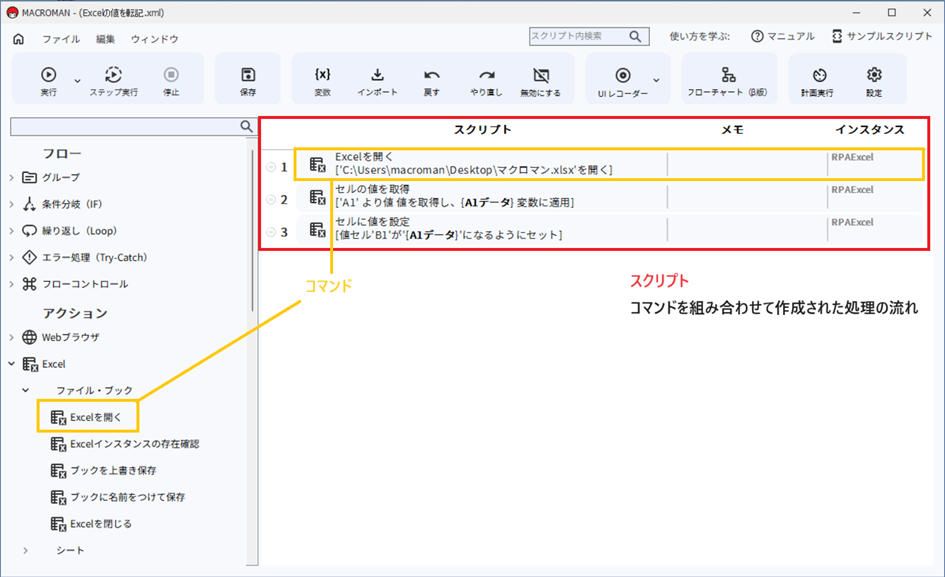The width and height of the screenshot is (945, 577).
Task: Open the ファイル menu
Action: tap(61, 39)
